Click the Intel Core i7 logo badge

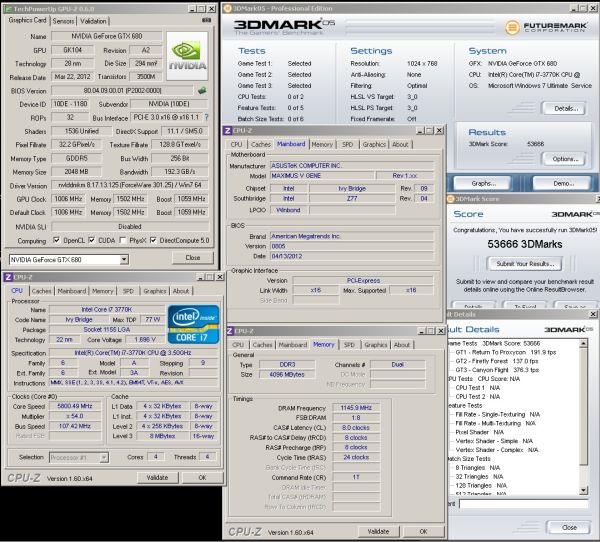click(x=193, y=324)
